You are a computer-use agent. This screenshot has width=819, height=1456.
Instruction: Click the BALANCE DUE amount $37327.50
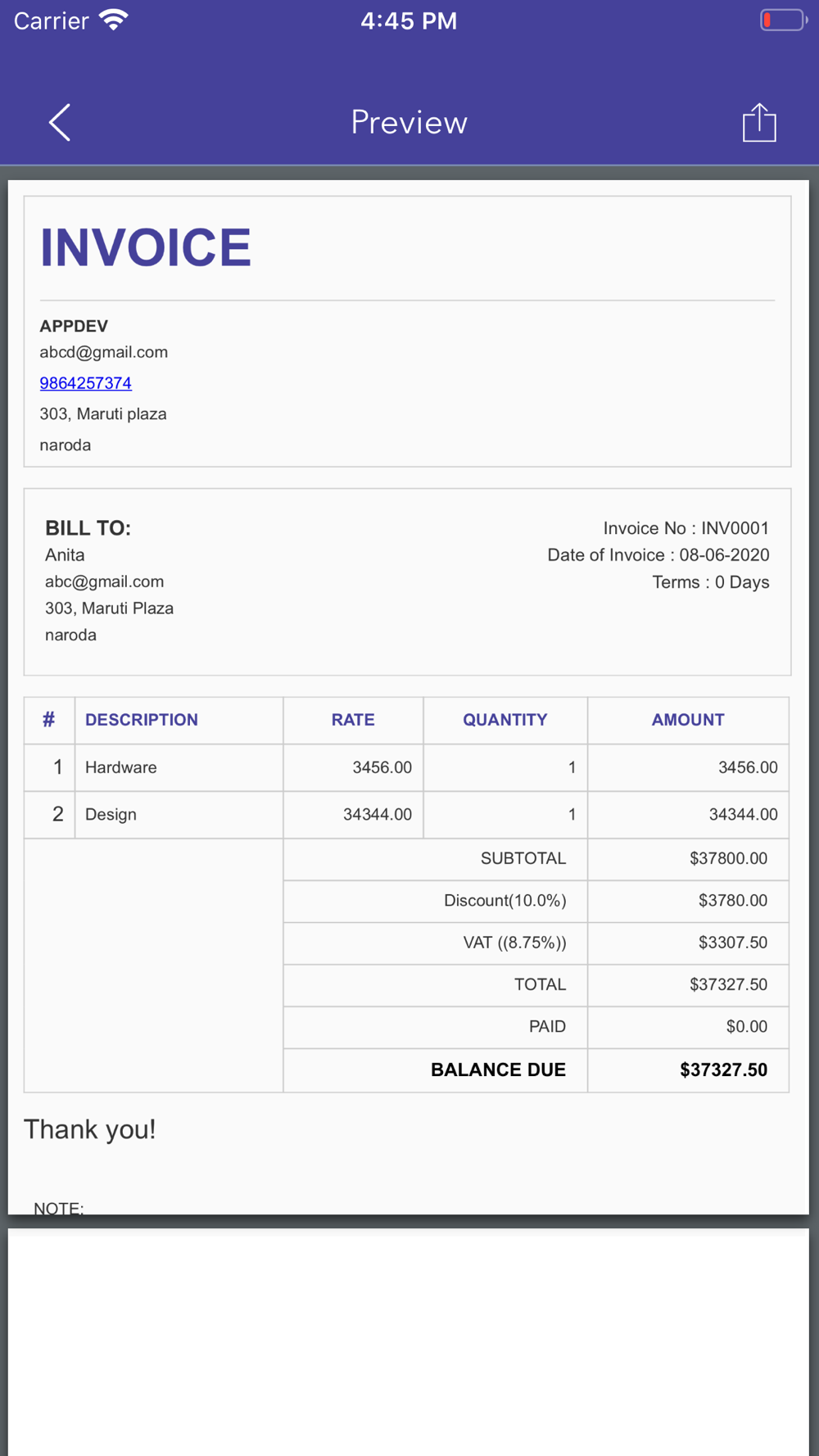724,1070
